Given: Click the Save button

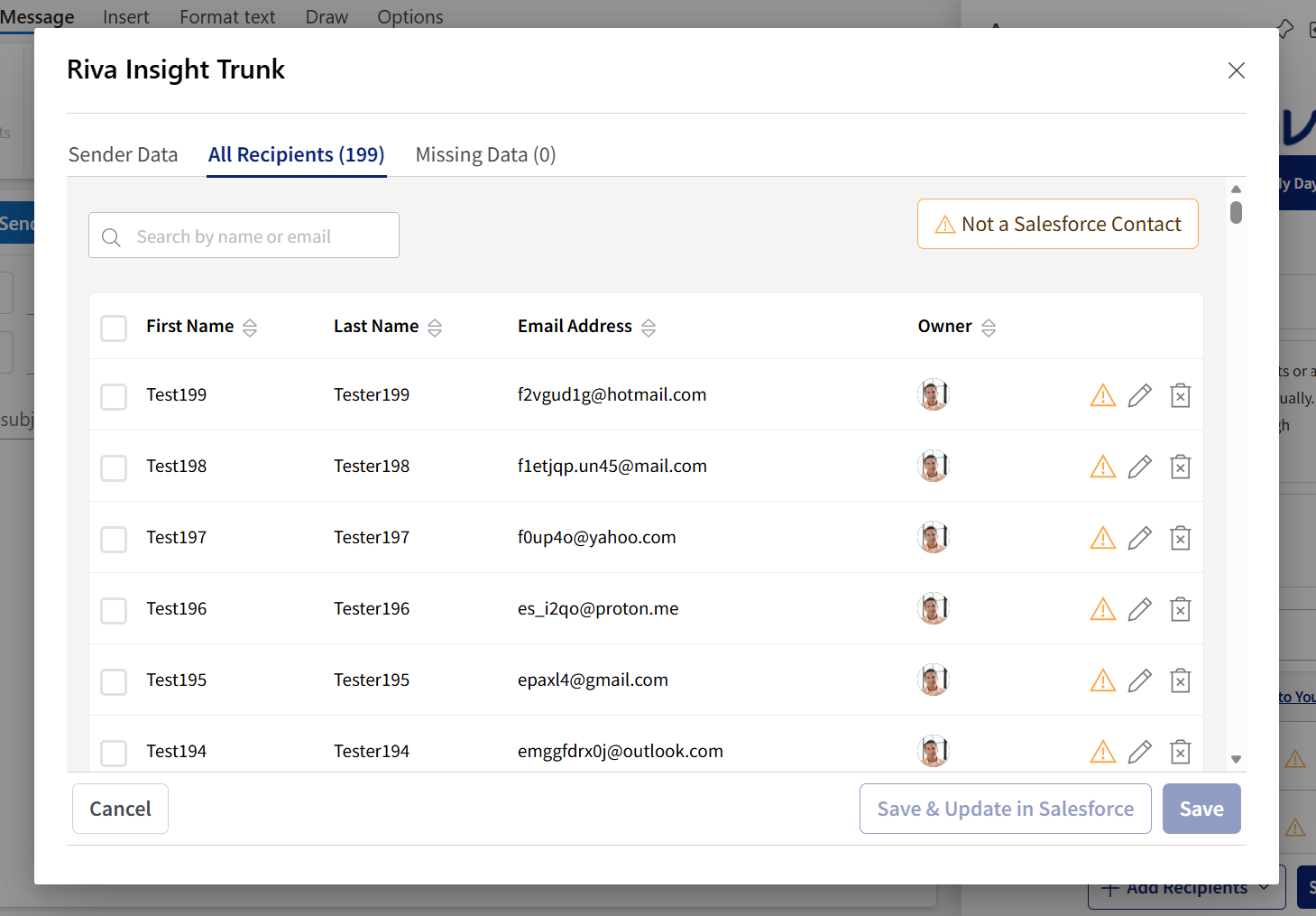Looking at the screenshot, I should click(x=1201, y=809).
